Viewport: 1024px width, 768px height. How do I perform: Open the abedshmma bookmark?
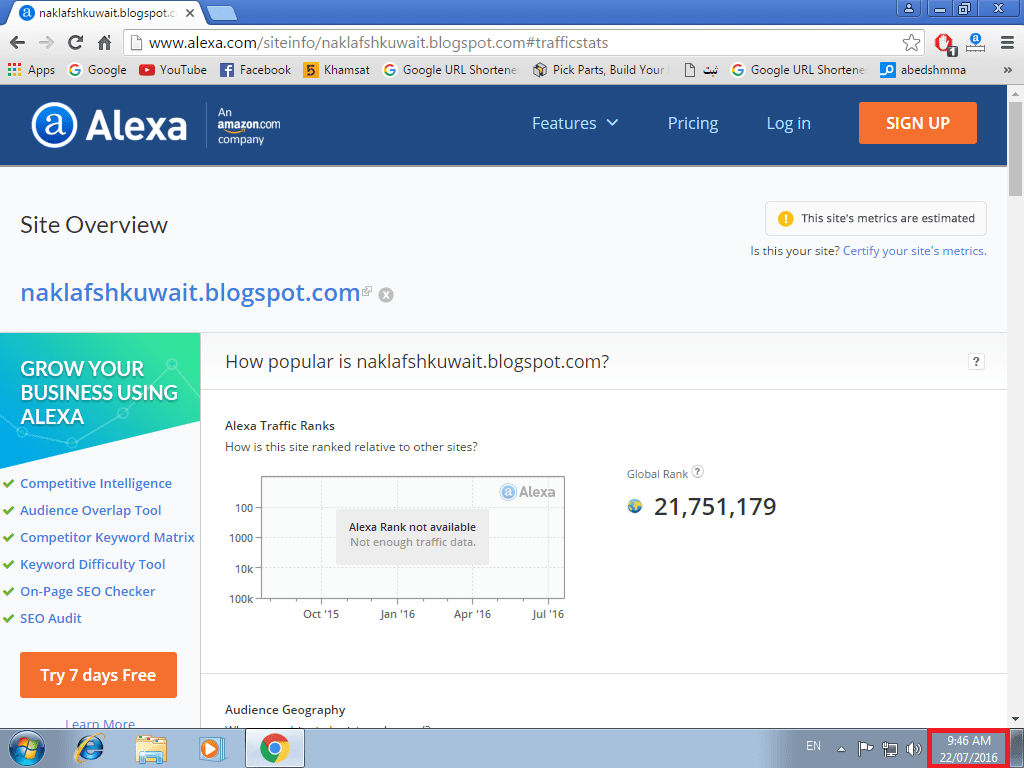click(923, 70)
